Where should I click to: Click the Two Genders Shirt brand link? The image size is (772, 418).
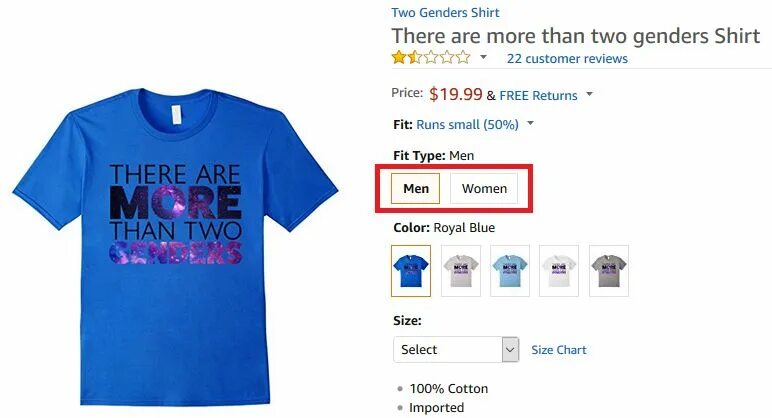(445, 12)
